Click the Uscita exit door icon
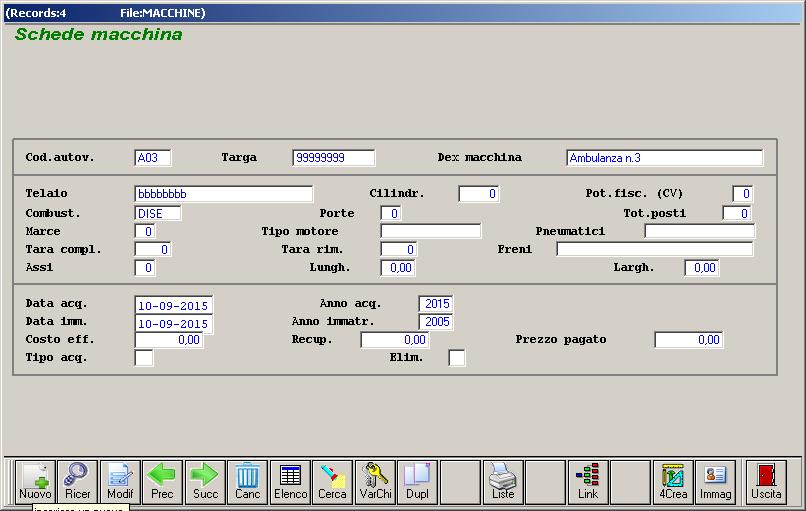Image resolution: width=806 pixels, height=511 pixels. click(x=766, y=481)
